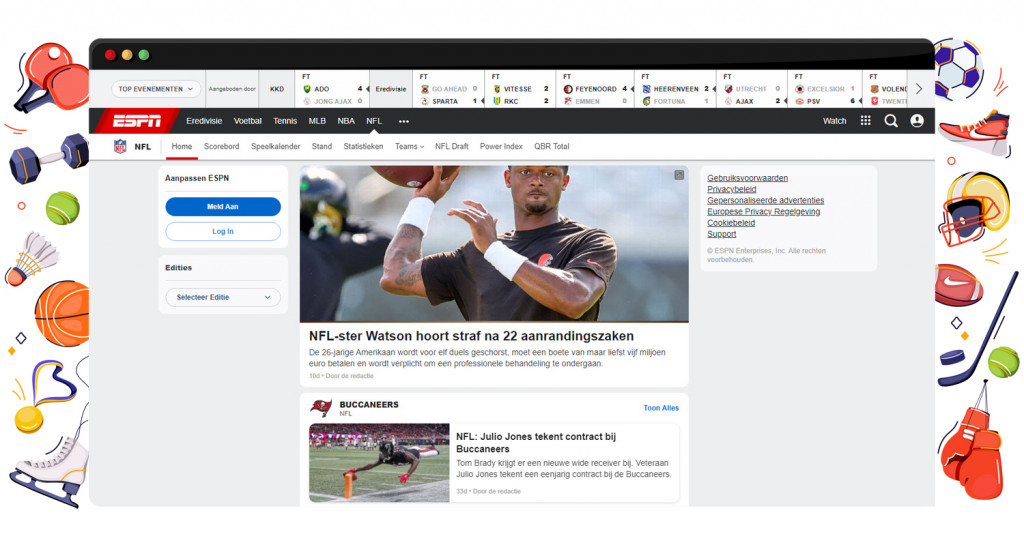Open the Voetbal menu item
Viewport: 1024px width, 545px height.
click(248, 121)
